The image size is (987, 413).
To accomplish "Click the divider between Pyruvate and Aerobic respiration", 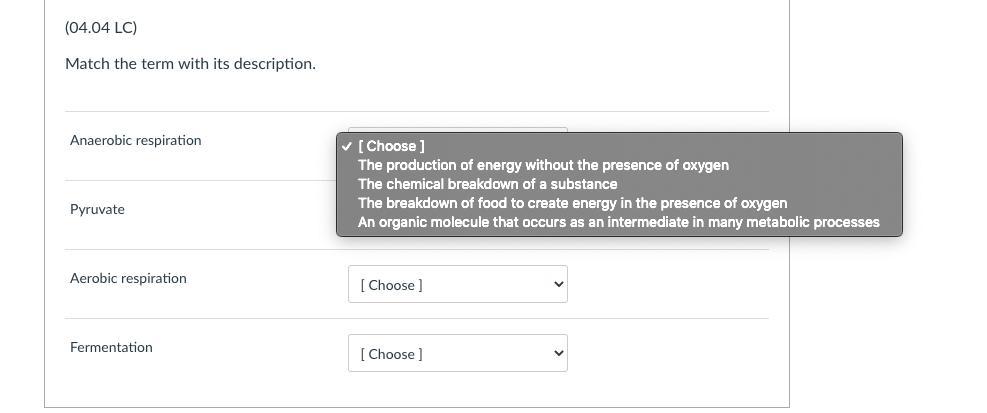I will point(200,249).
